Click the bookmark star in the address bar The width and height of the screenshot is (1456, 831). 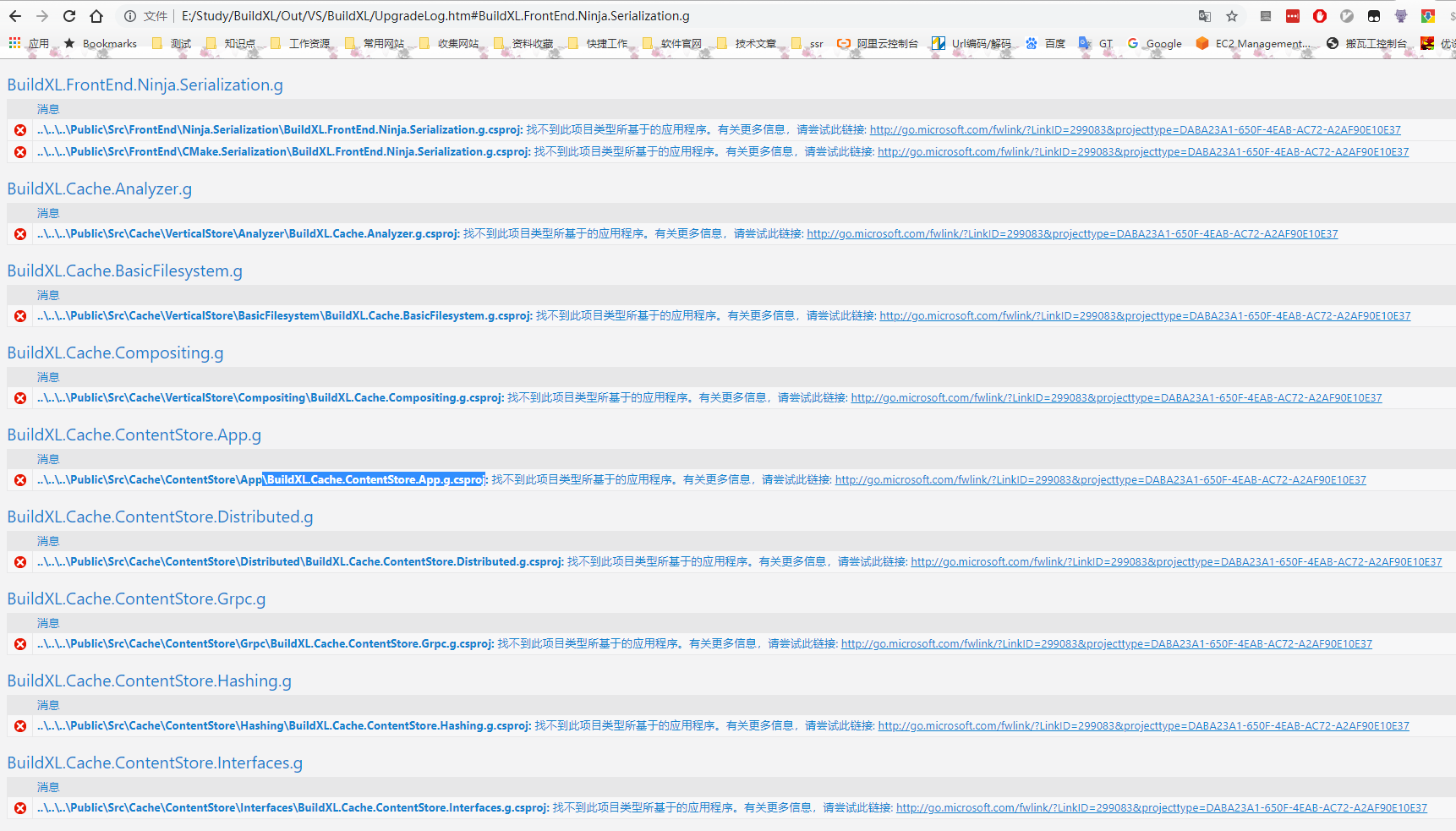click(1231, 15)
